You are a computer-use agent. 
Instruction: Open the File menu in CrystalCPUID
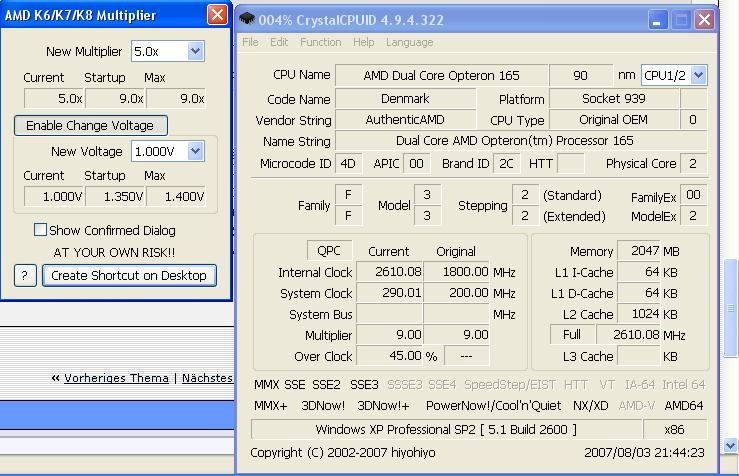[250, 42]
